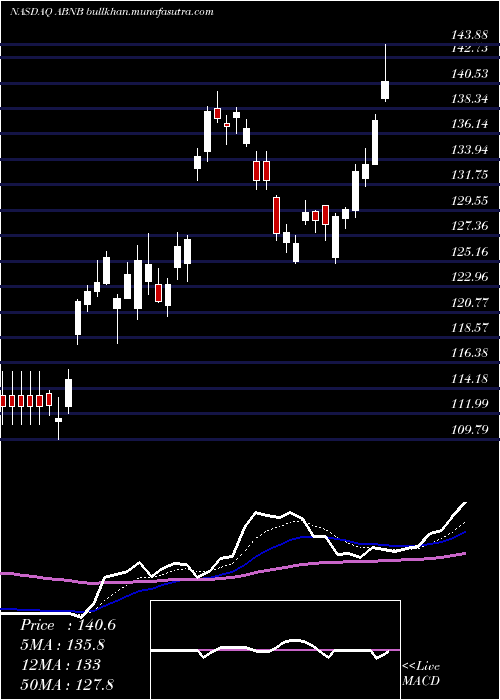Click the 111.99 price axis label
The width and height of the screenshot is (500, 700).
(470, 404)
